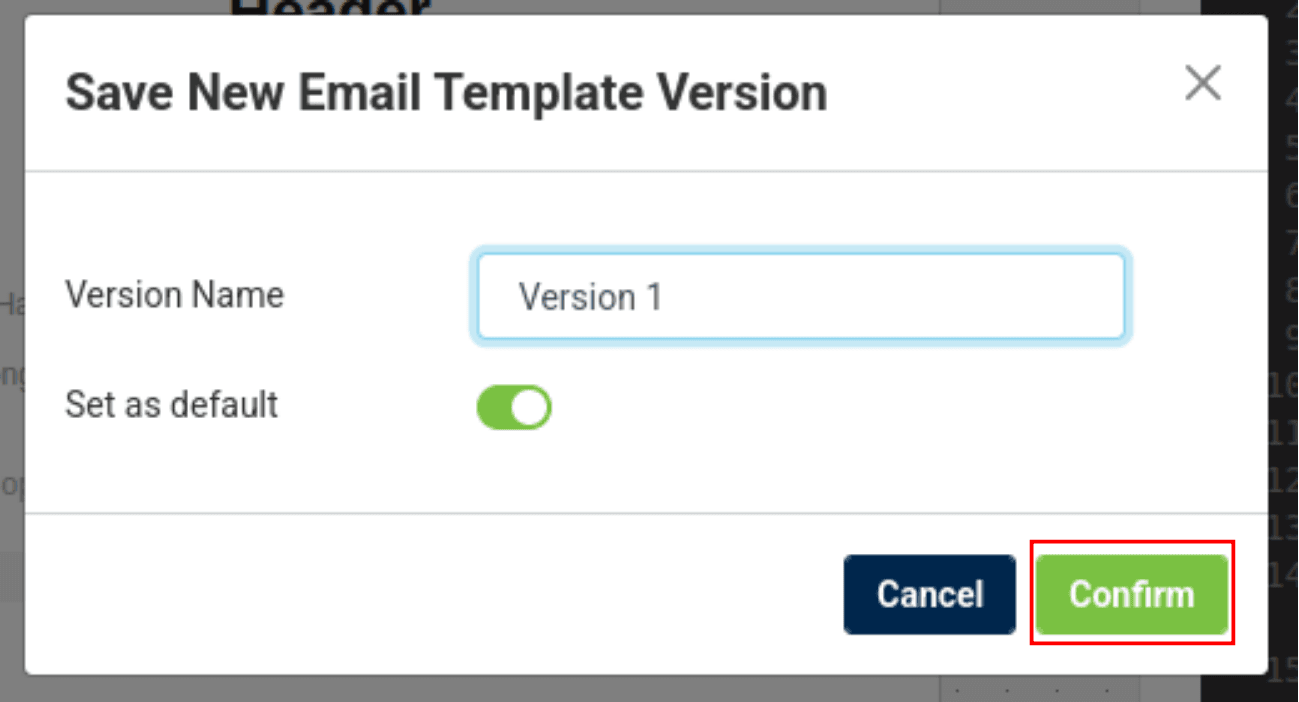Confirm saving the new template version
This screenshot has width=1299, height=702.
[x=1132, y=594]
